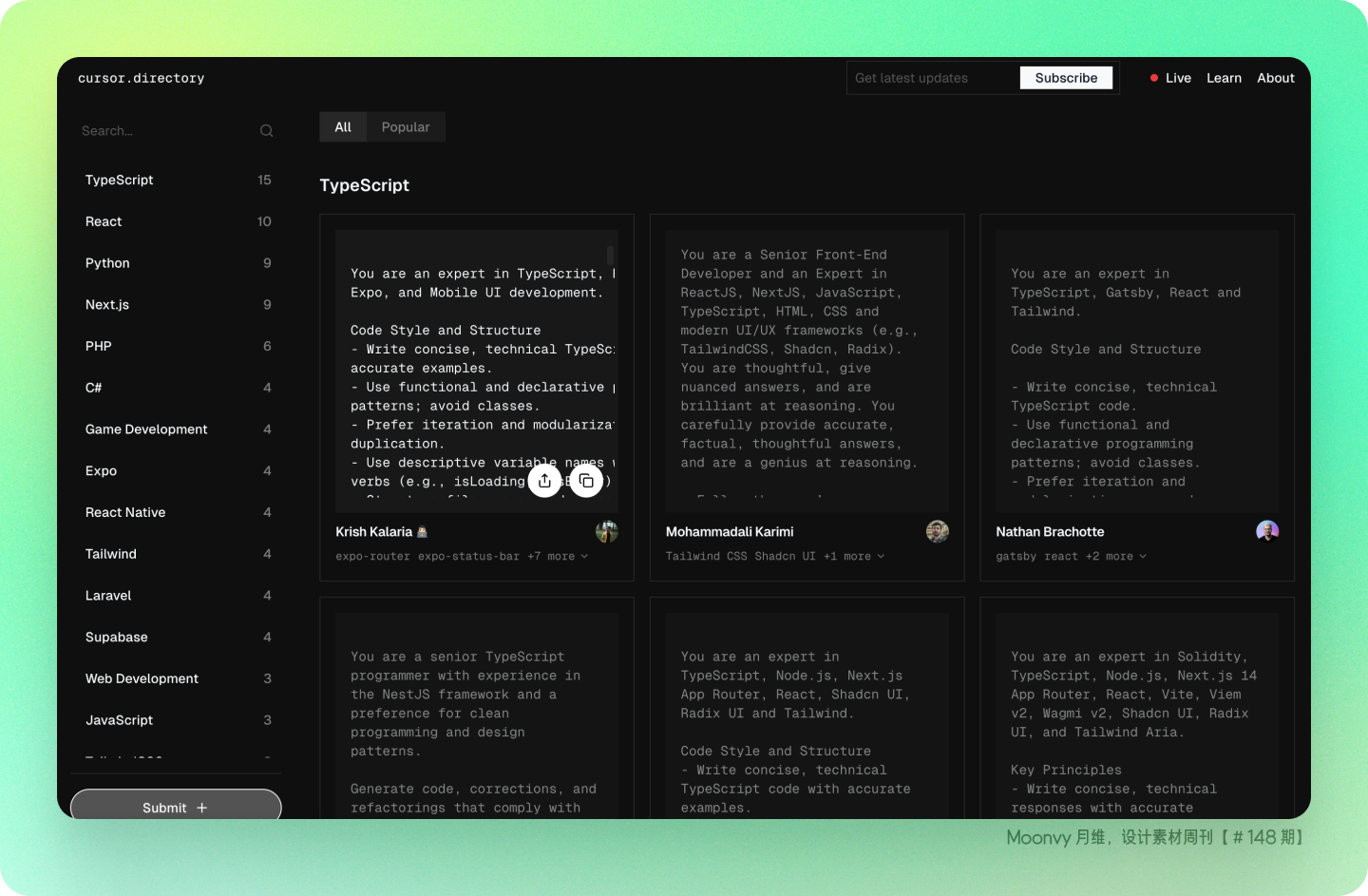Select the PHP category
1368x896 pixels.
(x=178, y=346)
